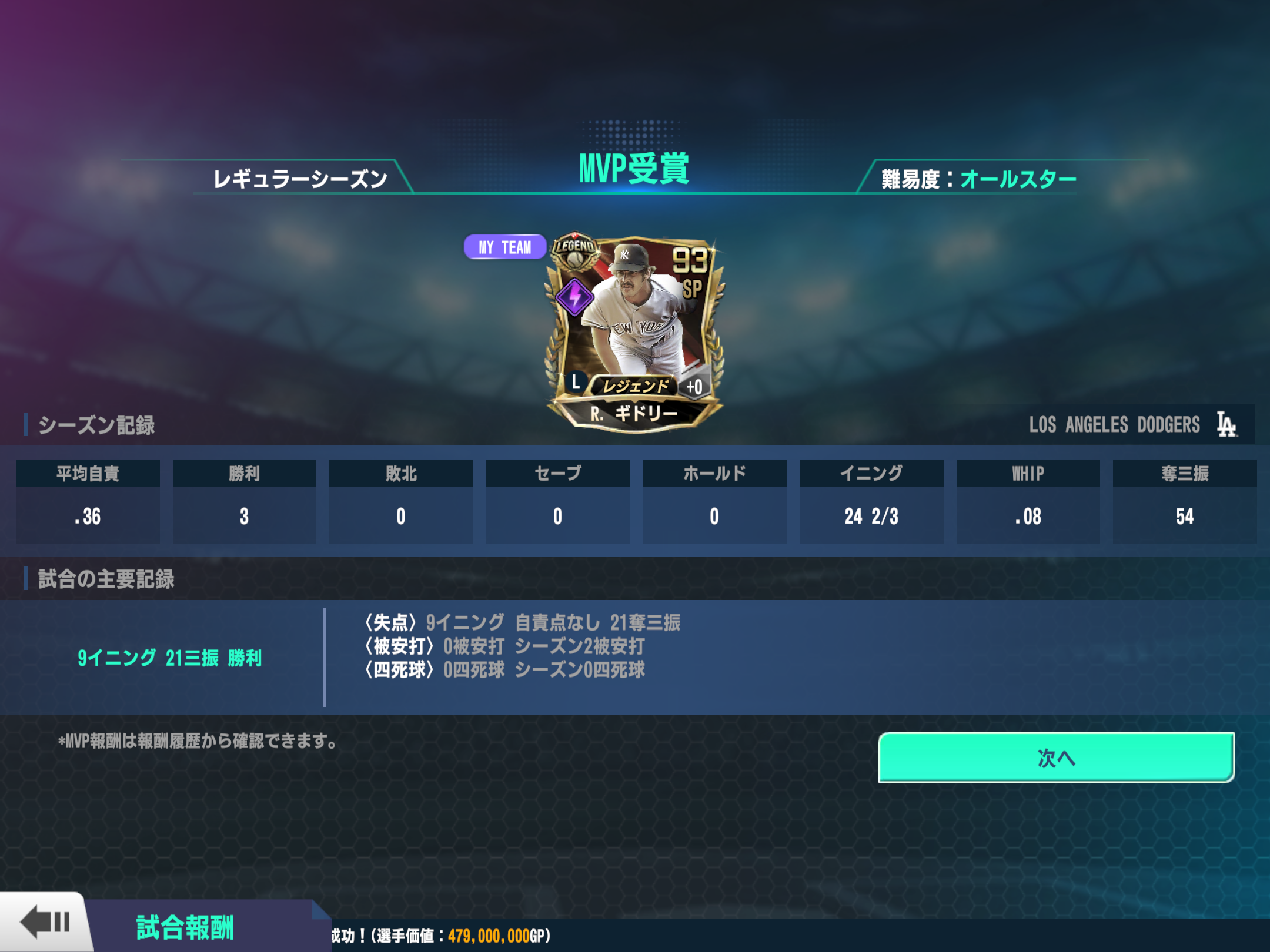Click the 選手価値 ticker at bottom
Image resolution: width=1270 pixels, height=952 pixels.
tap(441, 936)
